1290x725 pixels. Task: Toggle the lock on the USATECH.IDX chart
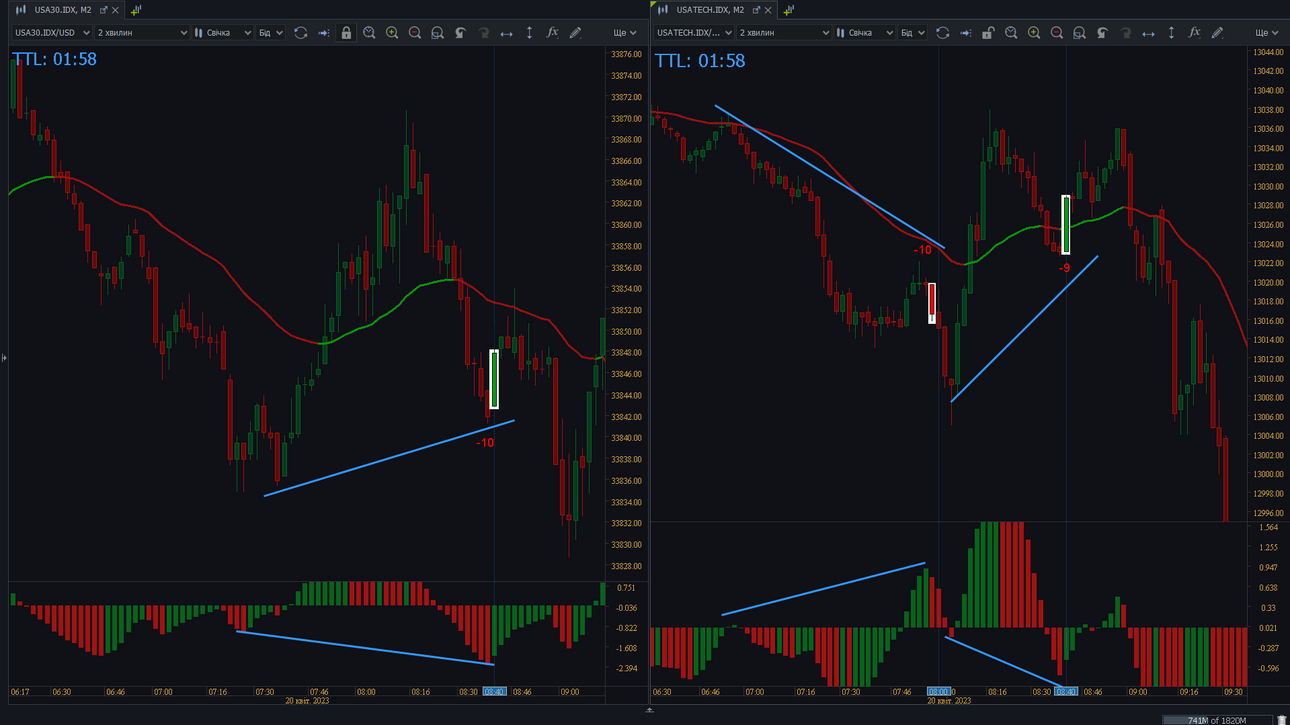coord(988,33)
